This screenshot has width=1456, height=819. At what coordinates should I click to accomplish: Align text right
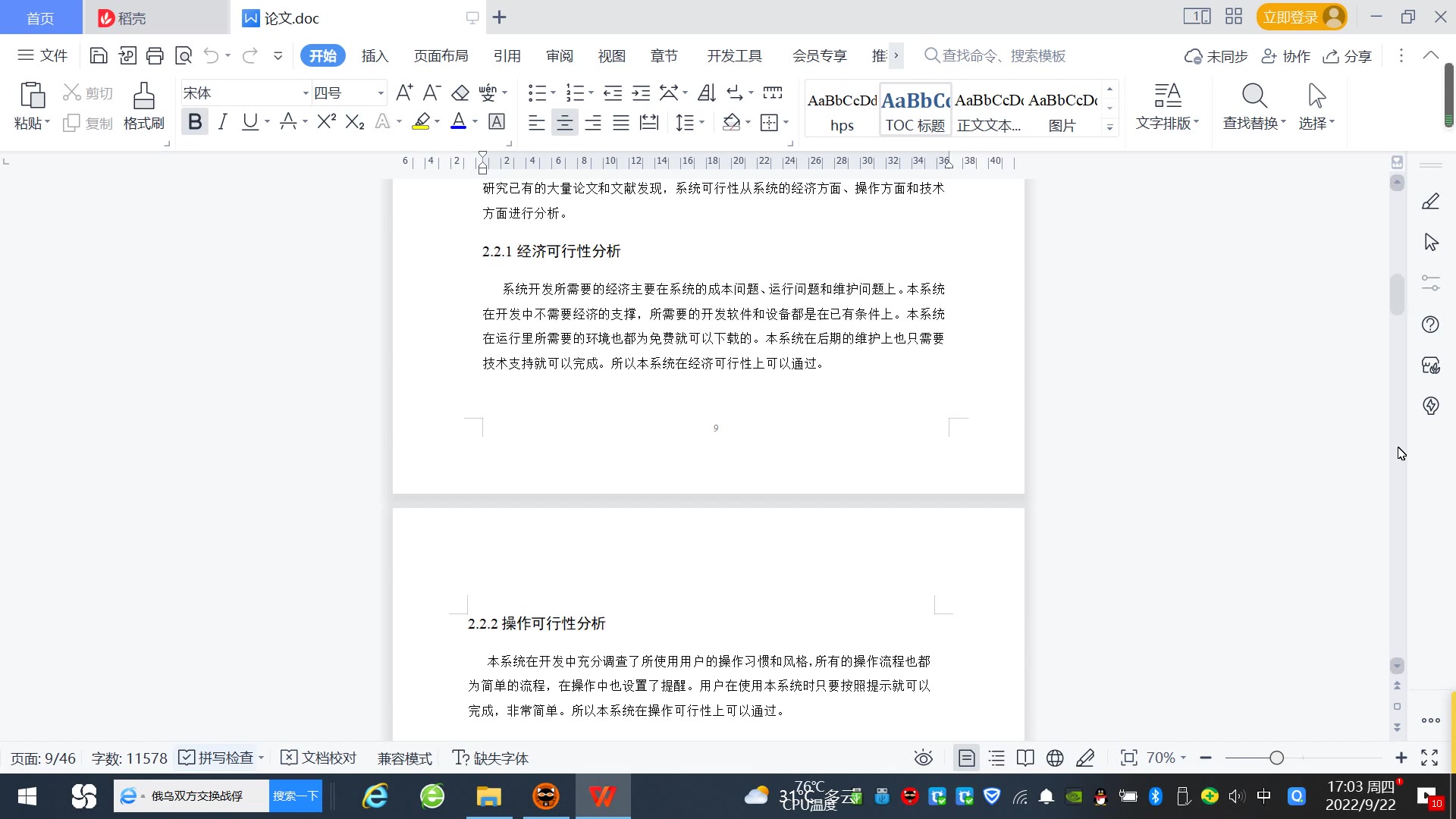593,122
